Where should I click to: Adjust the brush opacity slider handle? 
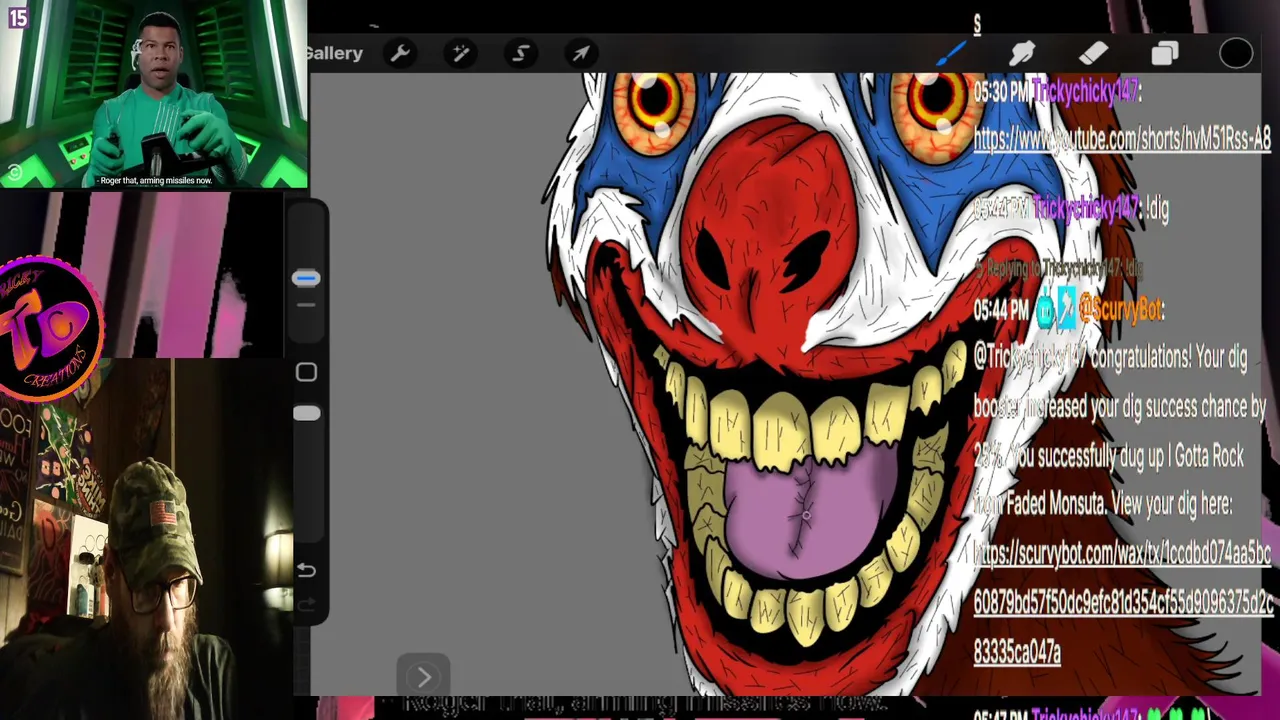(306, 413)
